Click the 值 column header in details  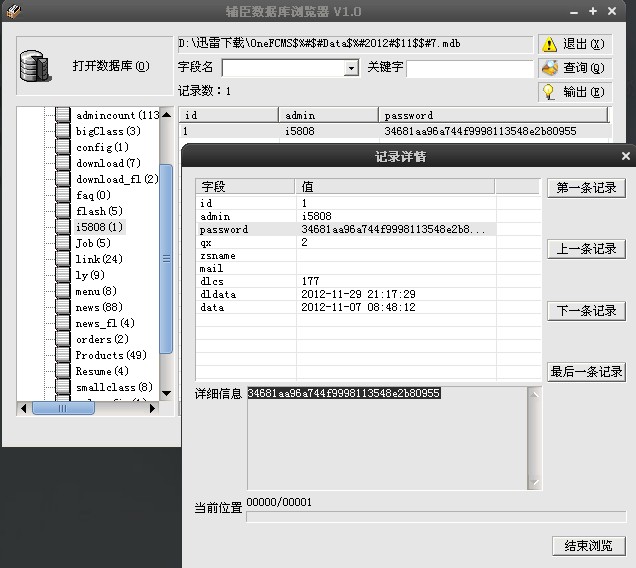click(395, 187)
